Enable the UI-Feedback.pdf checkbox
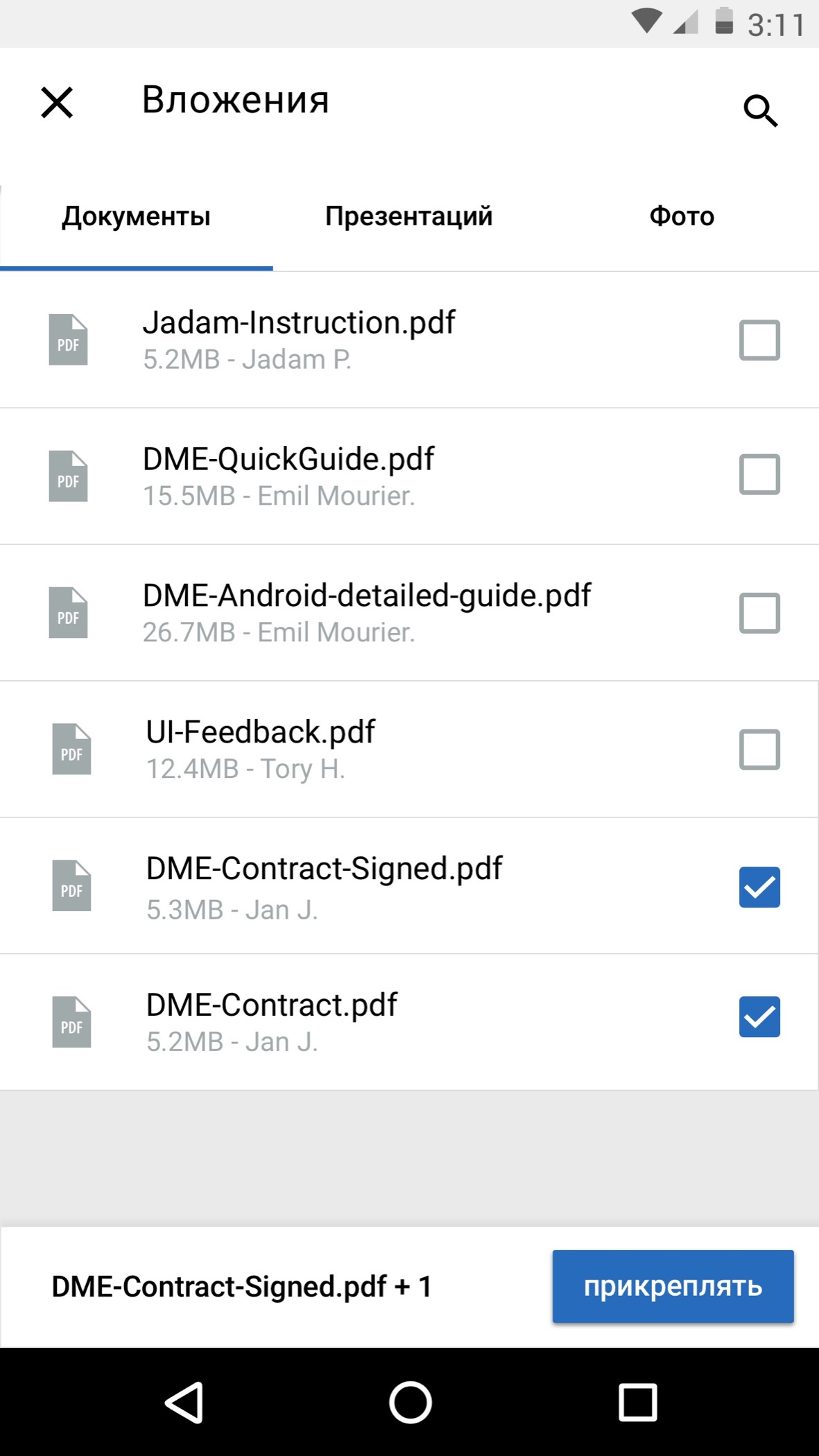Image resolution: width=819 pixels, height=1456 pixels. coord(759,749)
